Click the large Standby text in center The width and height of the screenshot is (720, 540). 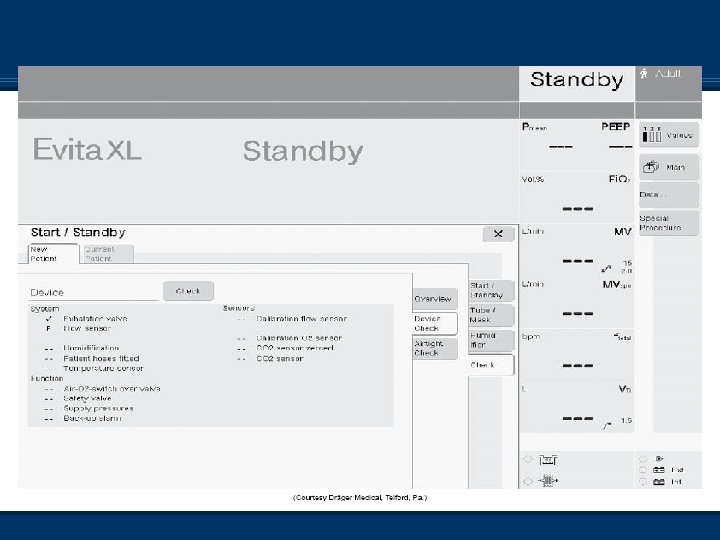click(x=303, y=152)
